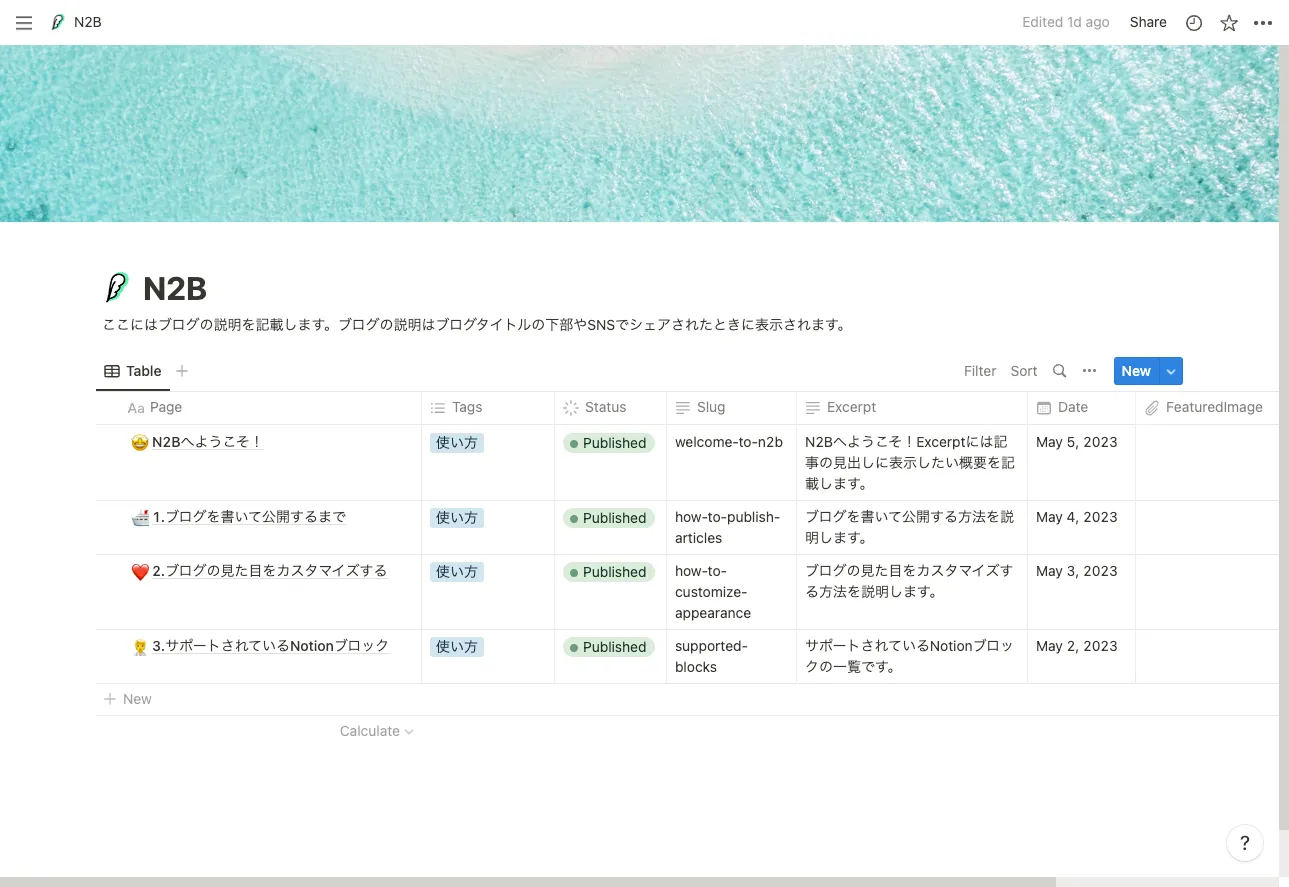Click the how-to-customize-appearance slug cell
Image resolution: width=1289 pixels, height=887 pixels.
coord(731,592)
